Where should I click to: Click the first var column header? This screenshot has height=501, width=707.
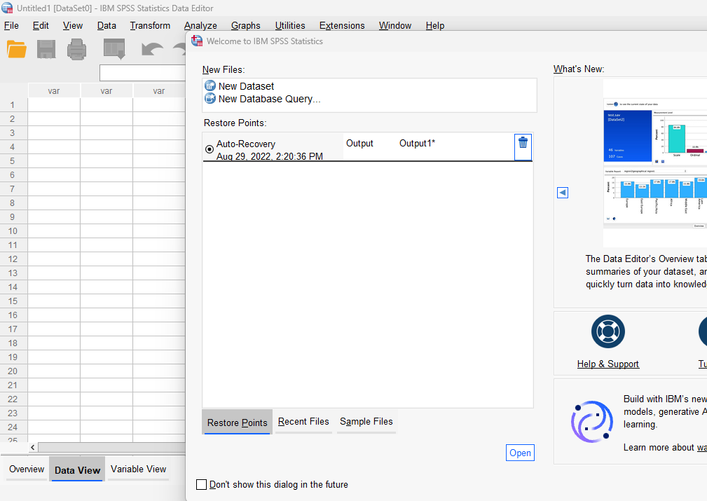54,91
